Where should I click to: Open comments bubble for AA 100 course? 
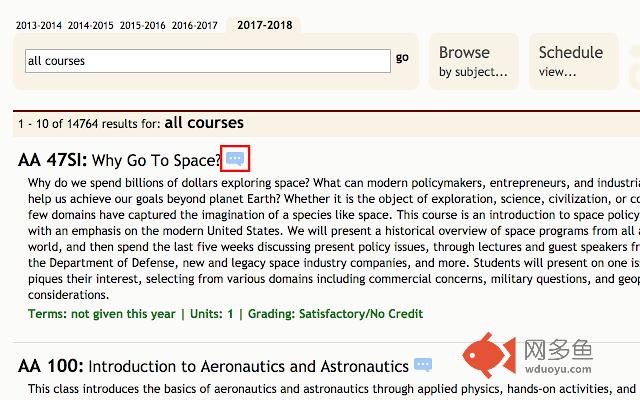(x=423, y=364)
